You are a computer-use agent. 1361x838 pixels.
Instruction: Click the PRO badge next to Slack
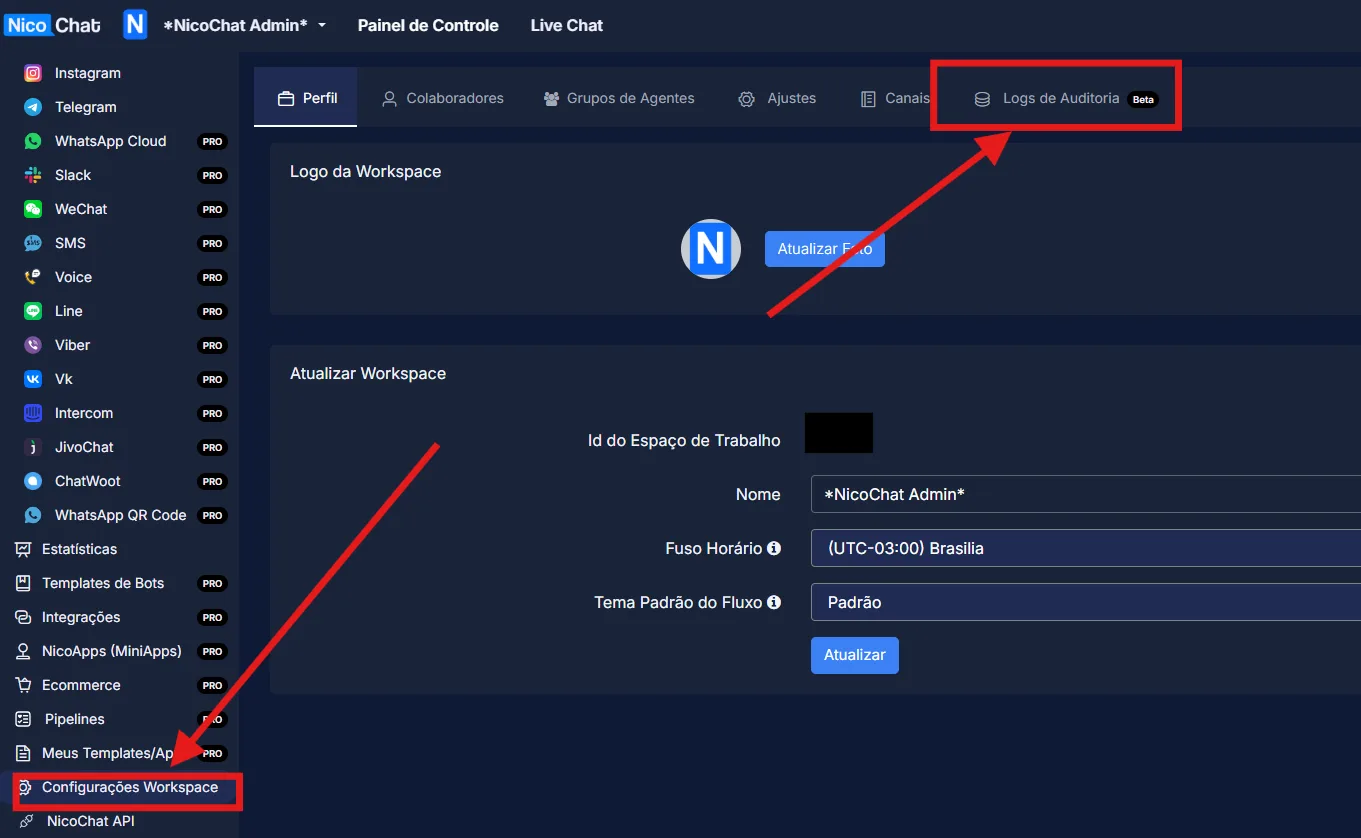(x=212, y=175)
